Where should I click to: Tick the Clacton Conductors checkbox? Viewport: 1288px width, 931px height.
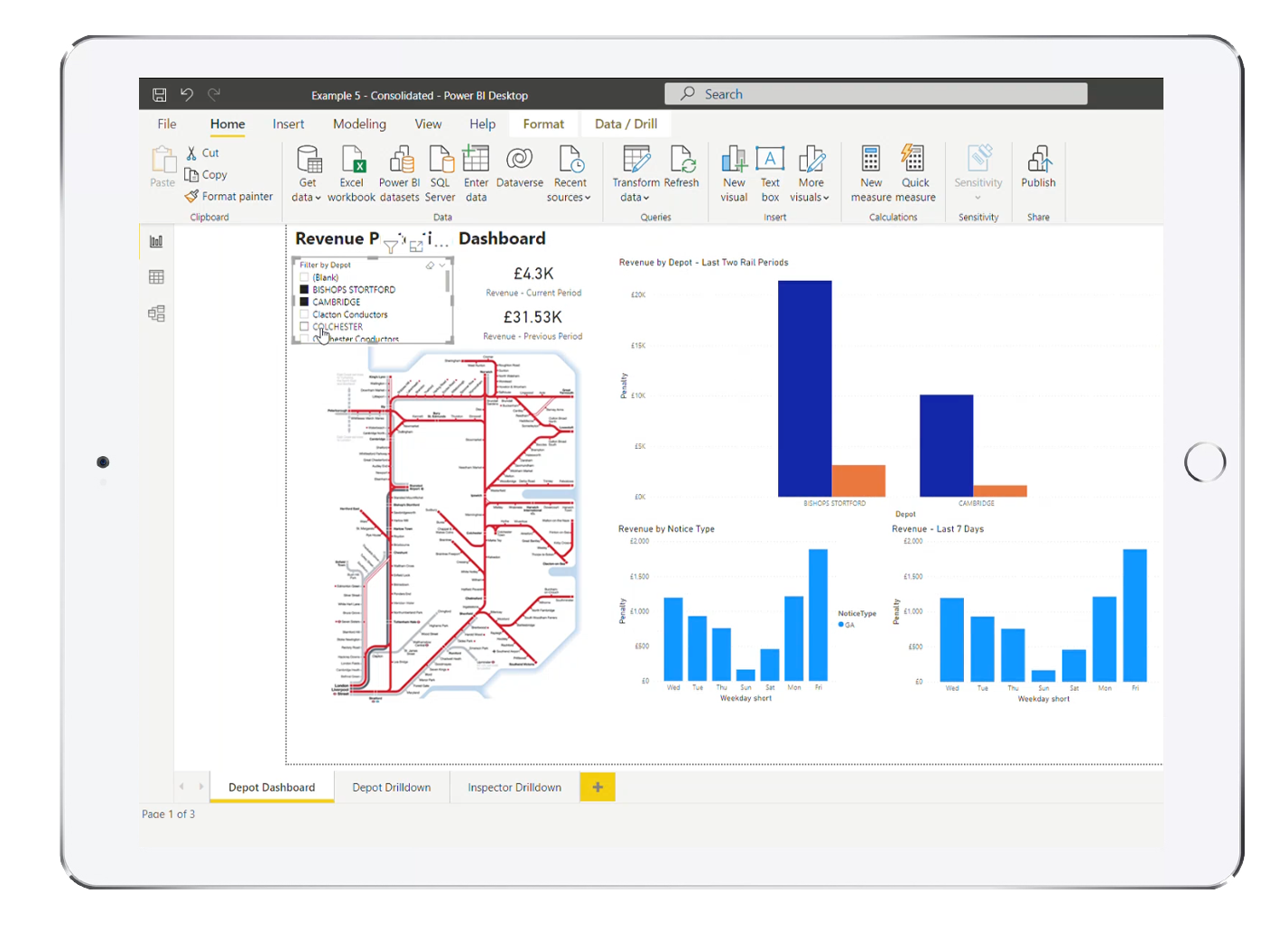[x=304, y=315]
